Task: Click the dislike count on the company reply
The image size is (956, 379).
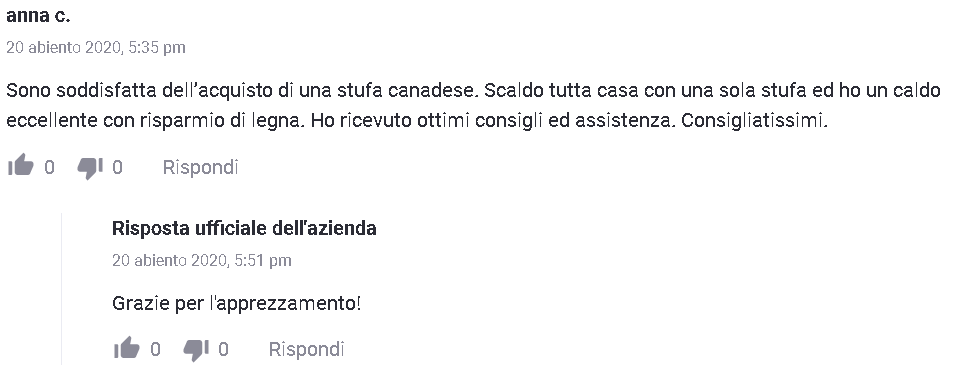Action: 223,349
